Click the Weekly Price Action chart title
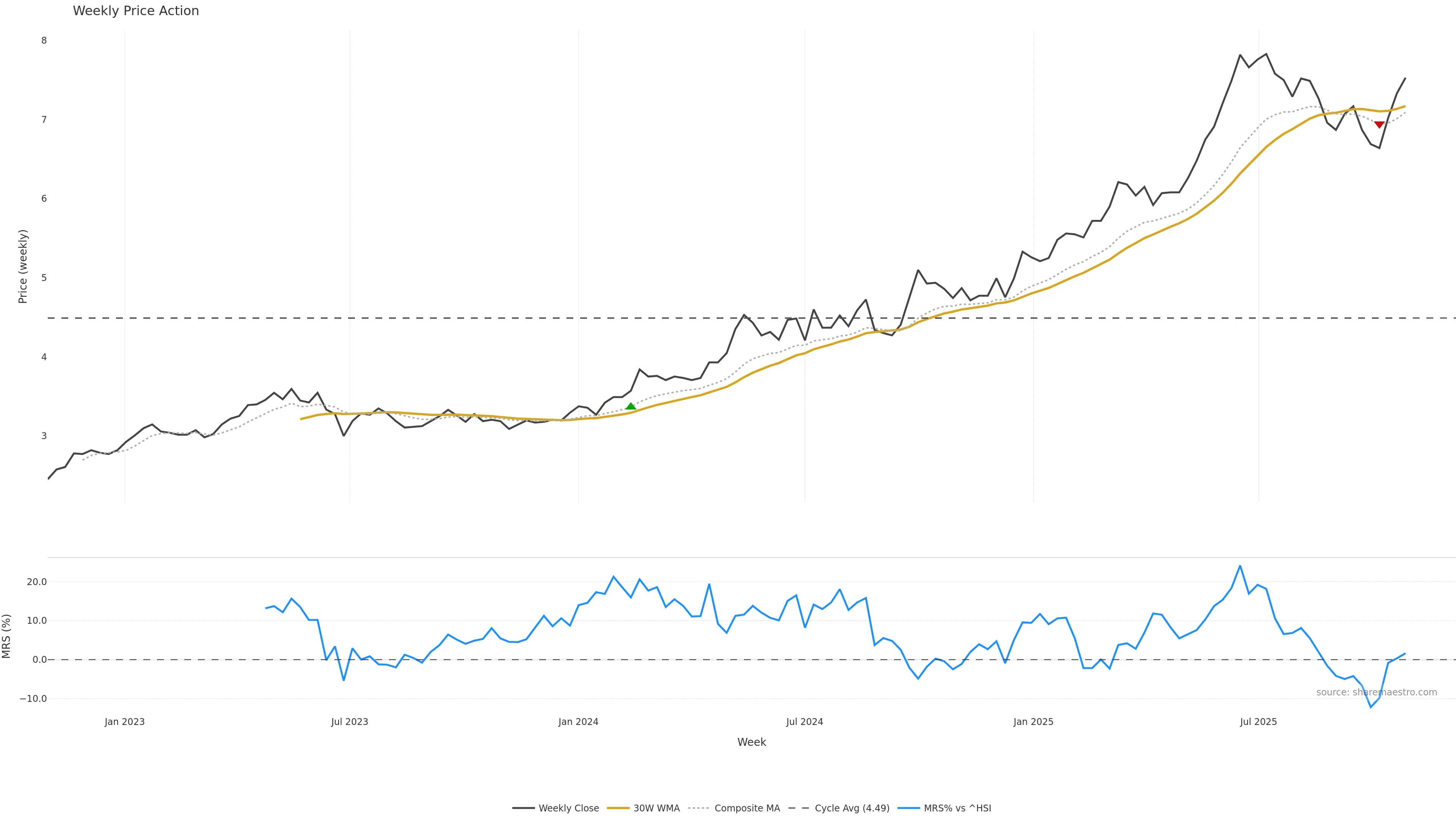The width and height of the screenshot is (1456, 819). [x=136, y=11]
